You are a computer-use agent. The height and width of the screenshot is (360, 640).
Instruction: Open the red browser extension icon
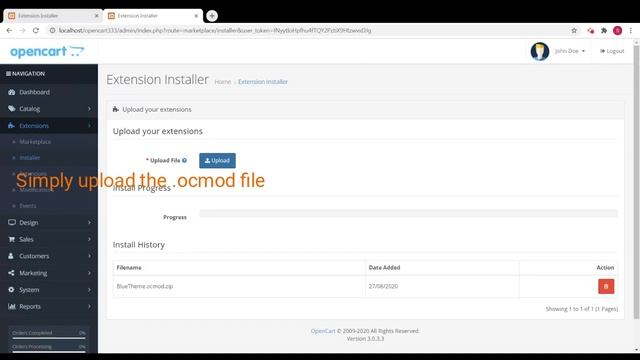coord(591,31)
